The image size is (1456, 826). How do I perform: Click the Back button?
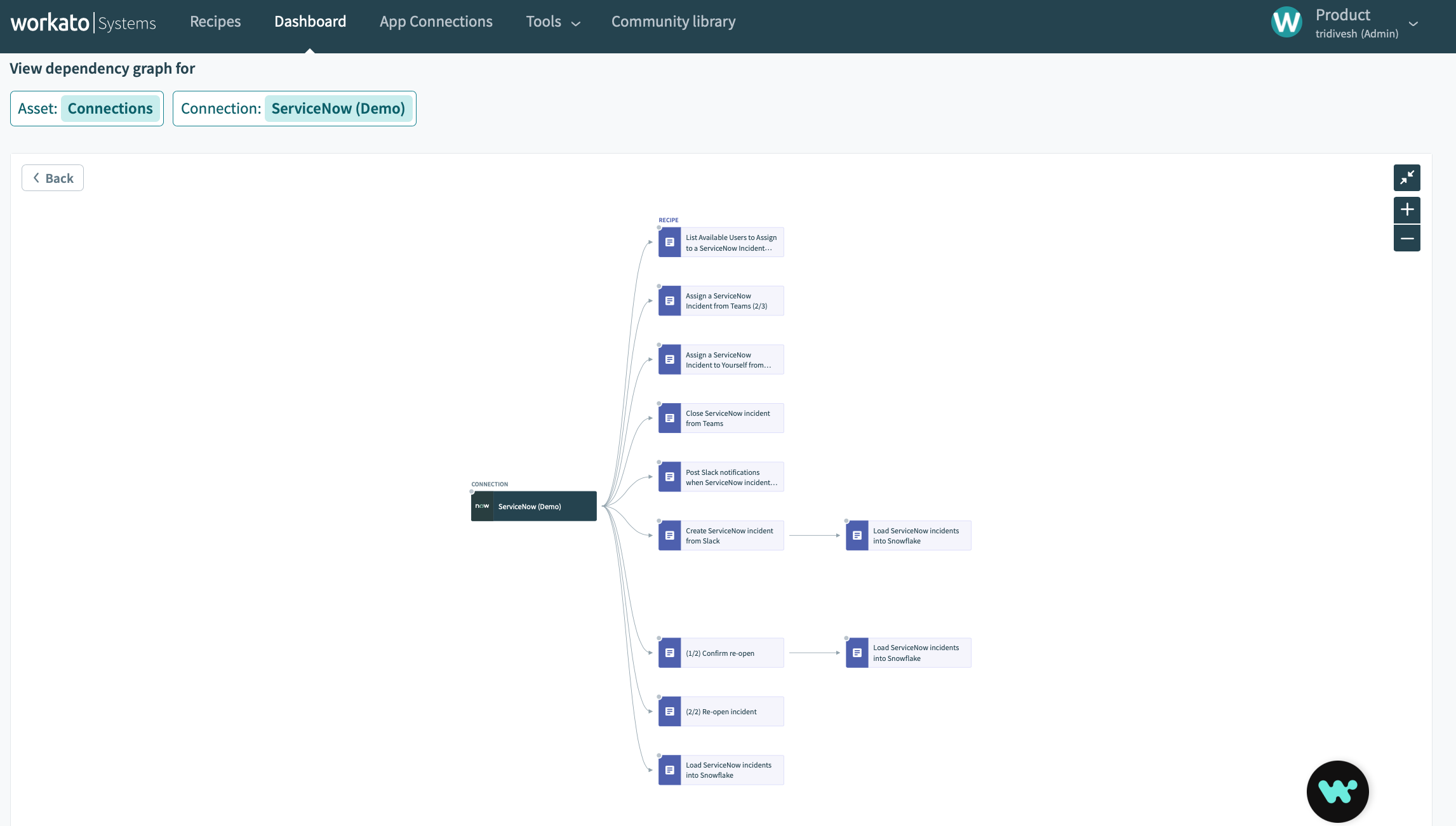[53, 178]
